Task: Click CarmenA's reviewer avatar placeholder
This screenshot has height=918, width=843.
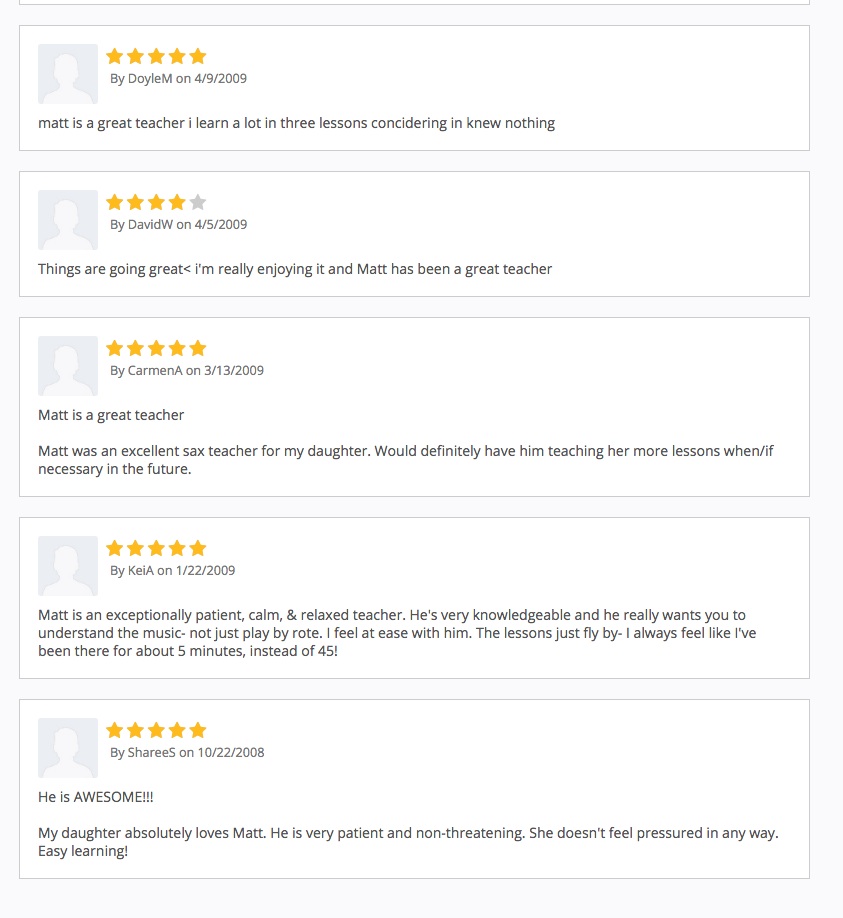Action: (x=68, y=366)
